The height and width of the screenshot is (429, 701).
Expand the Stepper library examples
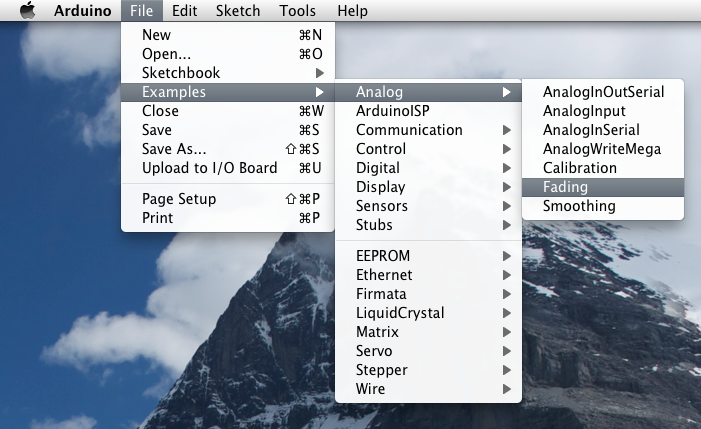pos(428,370)
